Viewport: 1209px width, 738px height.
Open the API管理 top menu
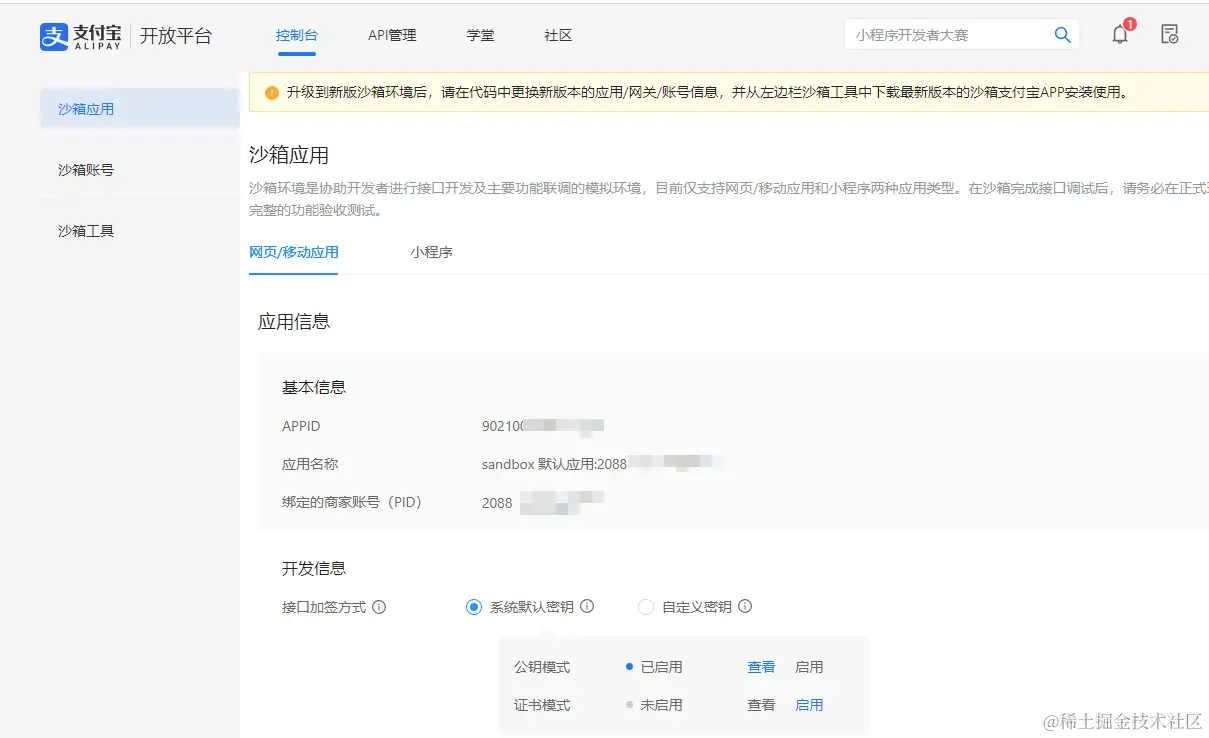pos(392,36)
